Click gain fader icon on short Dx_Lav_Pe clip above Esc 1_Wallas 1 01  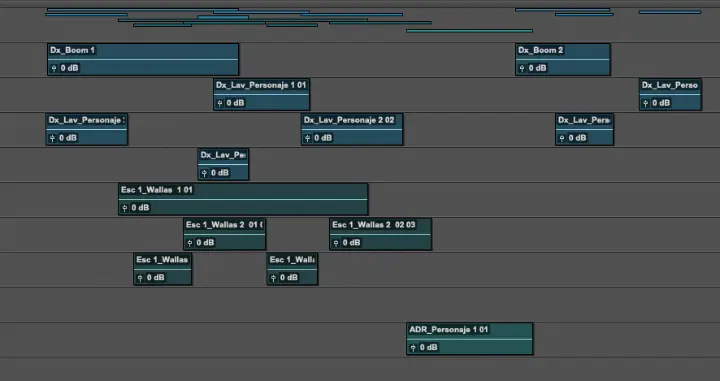tap(204, 173)
